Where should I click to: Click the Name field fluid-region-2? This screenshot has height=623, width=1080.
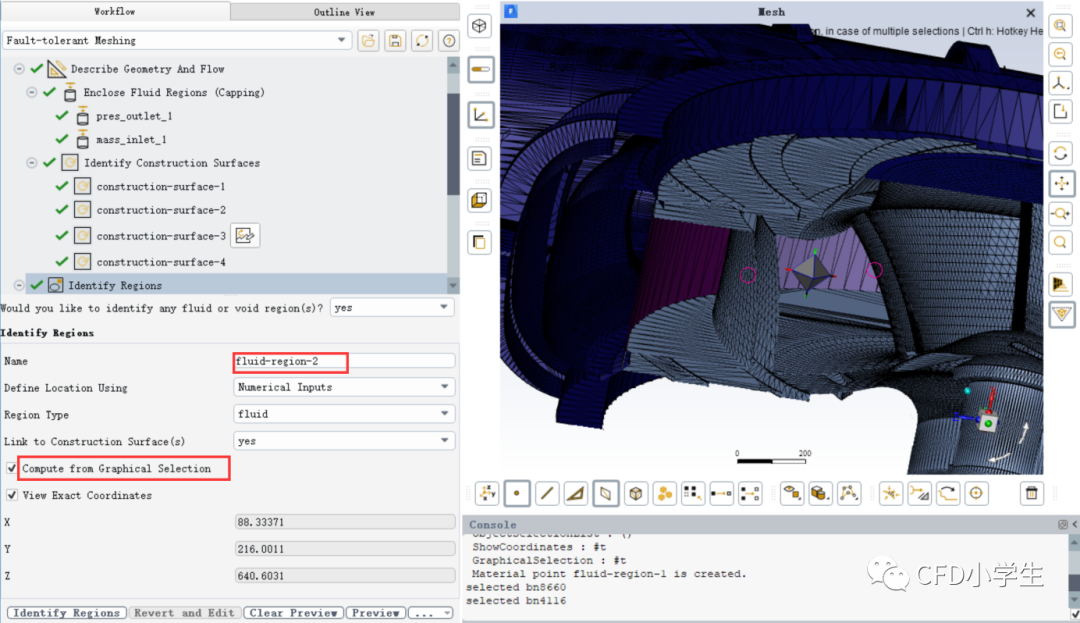[344, 361]
